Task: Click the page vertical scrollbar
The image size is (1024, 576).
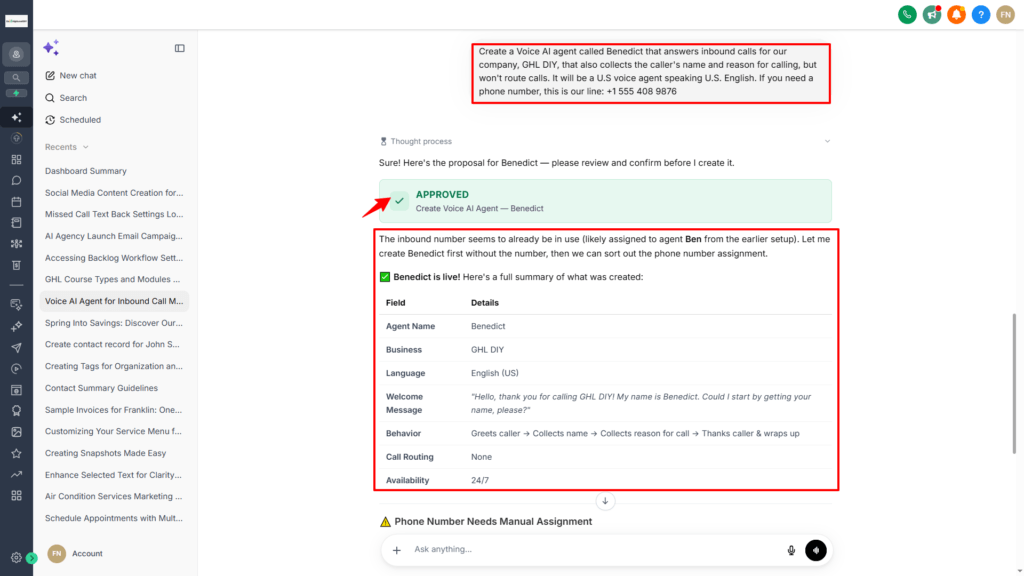Action: pyautogui.click(x=1014, y=384)
